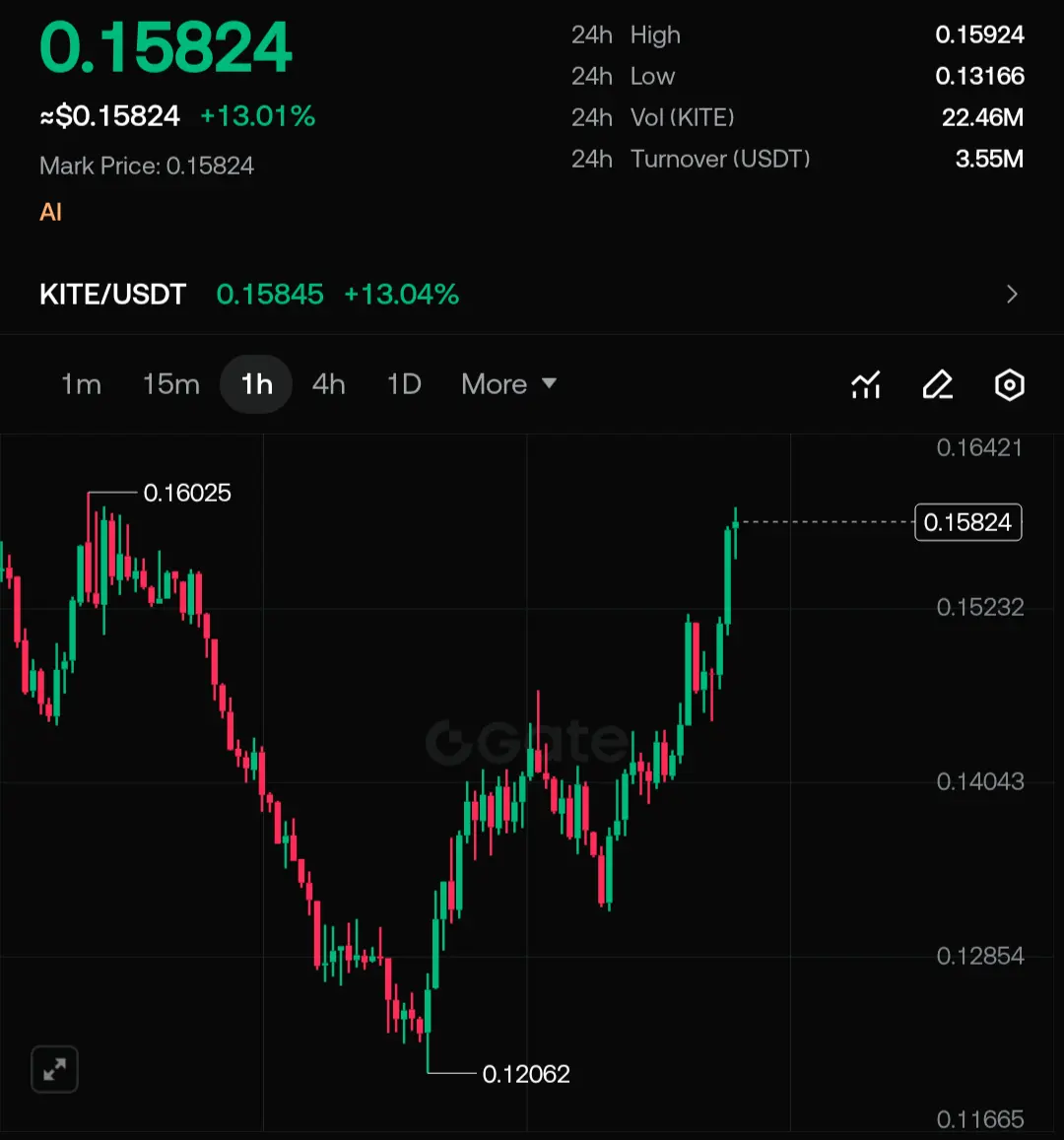
Task: Click the large 0.15824 price
Action: point(166,48)
